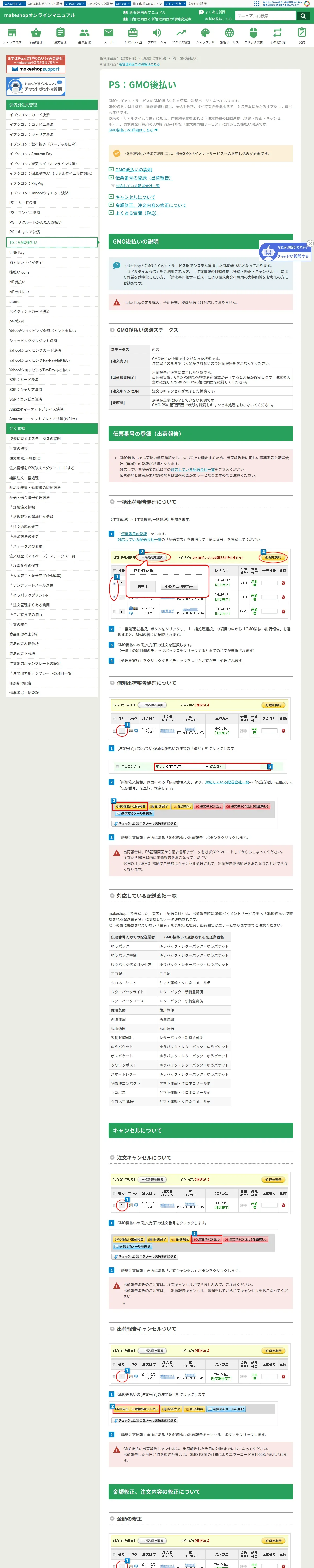Screen dimensions: 314x1568
Task: Select LINE Pay in sidebar
Action: pyautogui.click(x=52, y=253)
